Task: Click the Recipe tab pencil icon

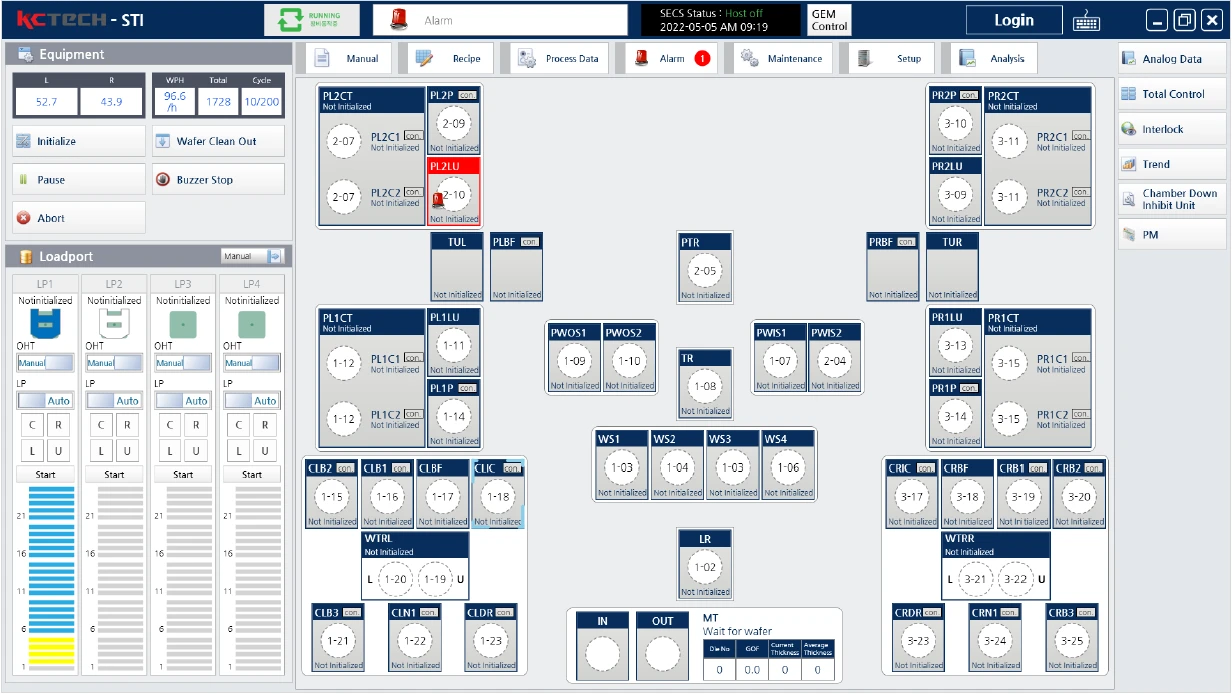Action: [x=424, y=58]
